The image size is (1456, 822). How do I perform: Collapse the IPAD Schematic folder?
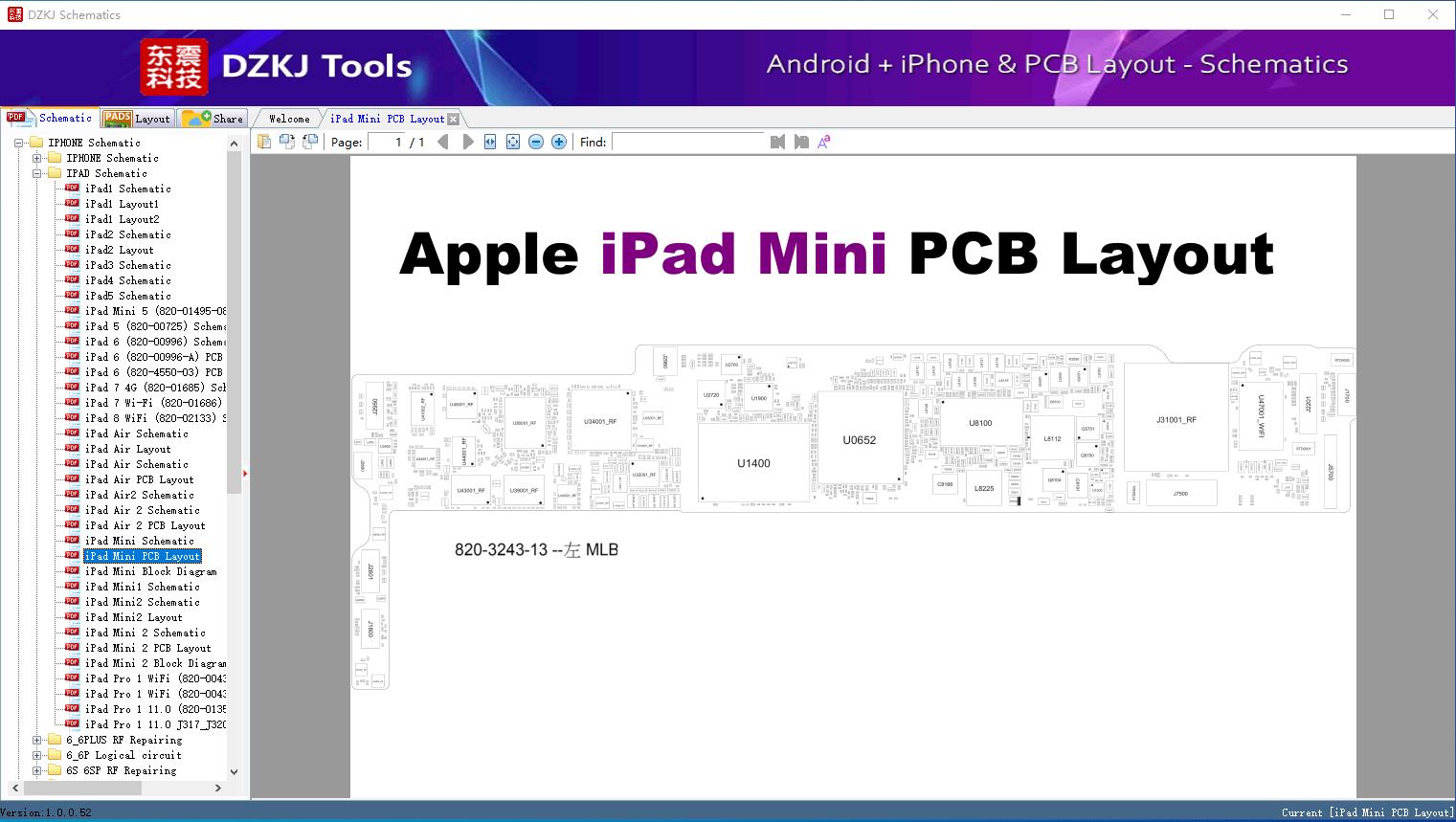(36, 173)
